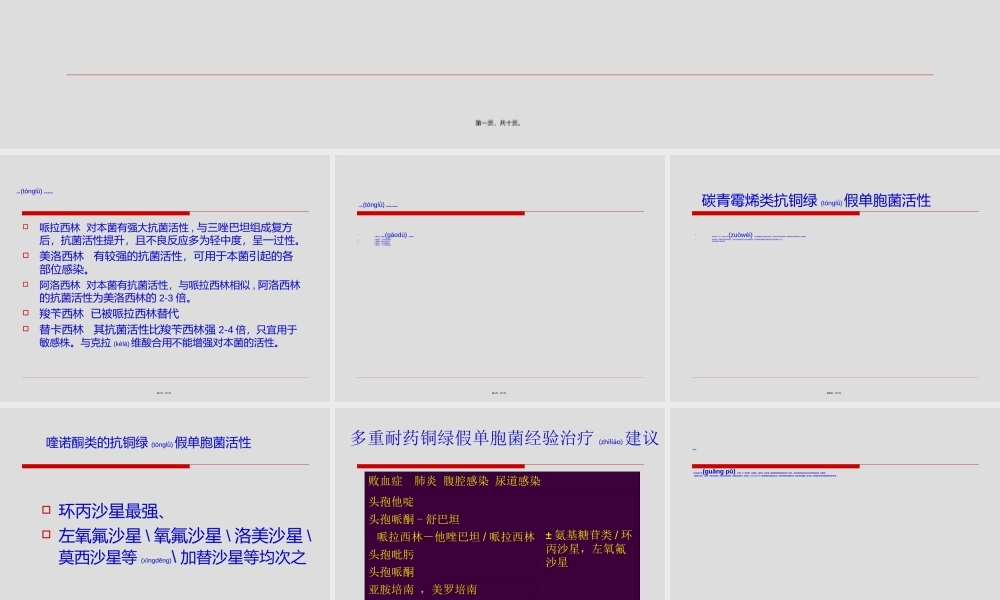The width and height of the screenshot is (1000, 600).
Task: Click the bullet starting with 替卡西林 其抗菌活性
Action: [168, 336]
